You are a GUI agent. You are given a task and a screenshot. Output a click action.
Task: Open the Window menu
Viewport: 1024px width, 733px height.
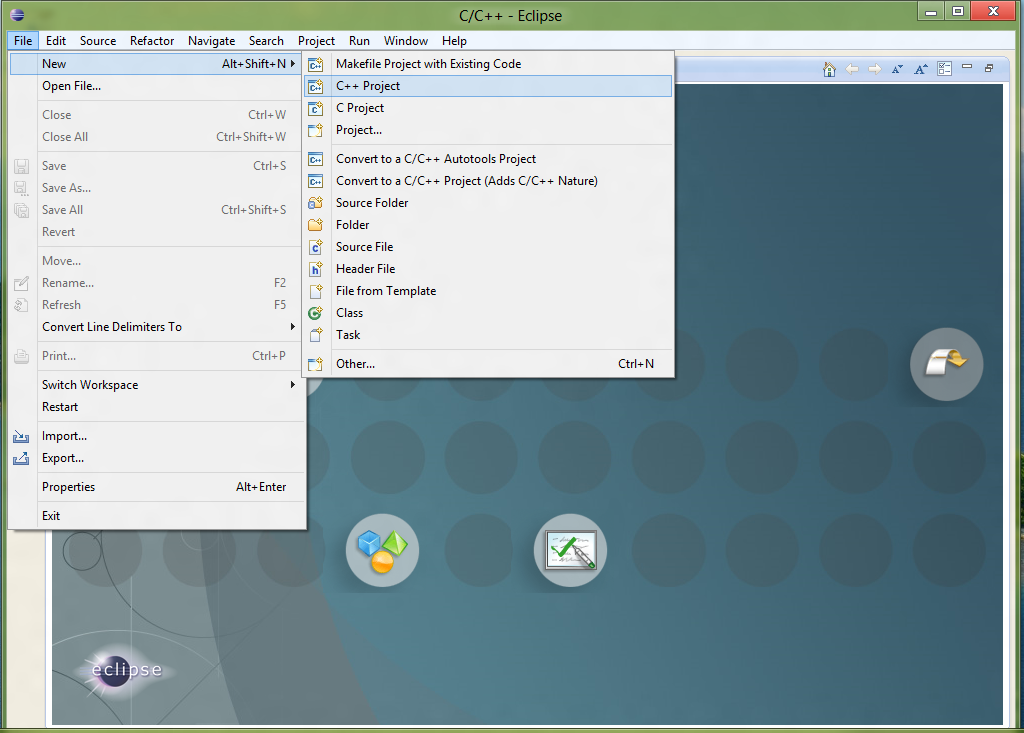406,41
